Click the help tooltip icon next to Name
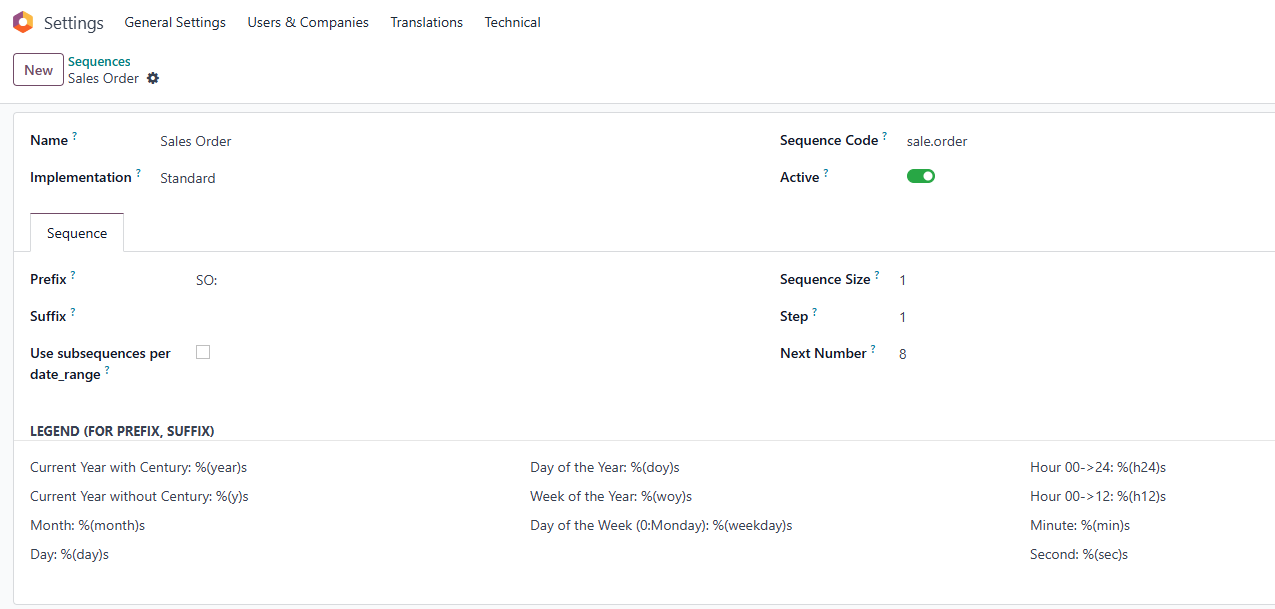Viewport: 1275px width, 609px height. click(74, 136)
